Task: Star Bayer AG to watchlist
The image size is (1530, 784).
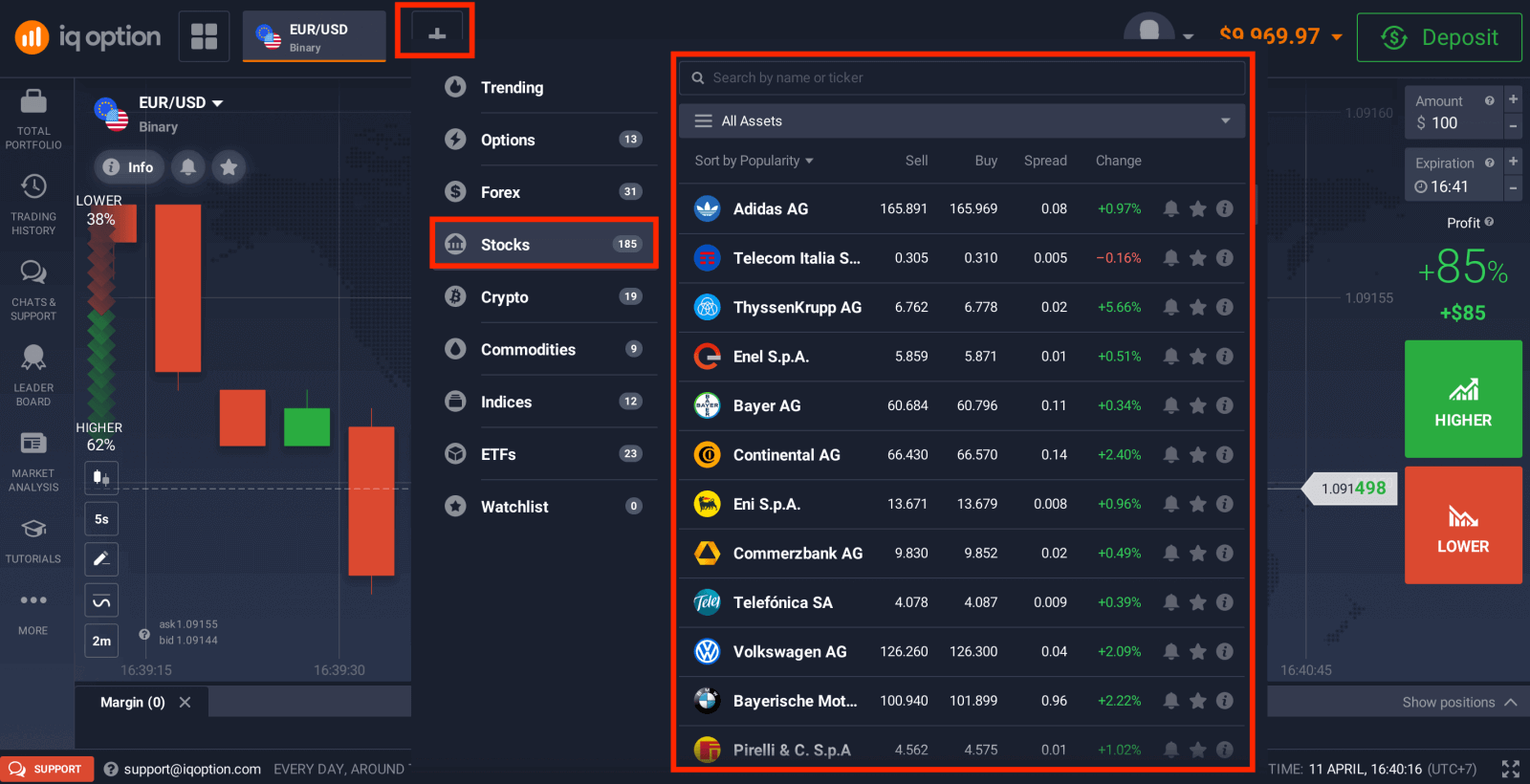Action: (x=1197, y=405)
